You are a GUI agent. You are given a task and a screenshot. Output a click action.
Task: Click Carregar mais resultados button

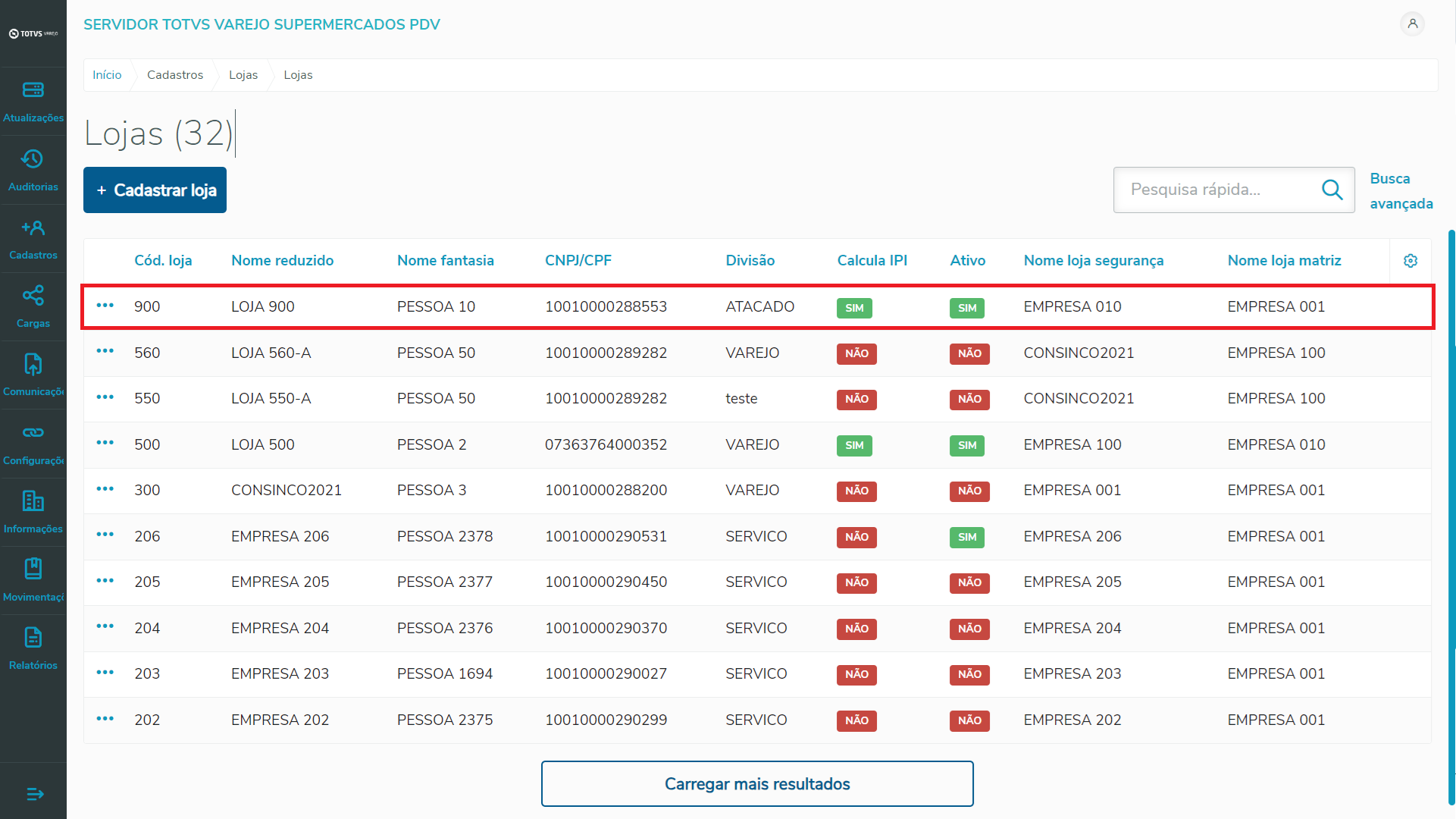[756, 784]
